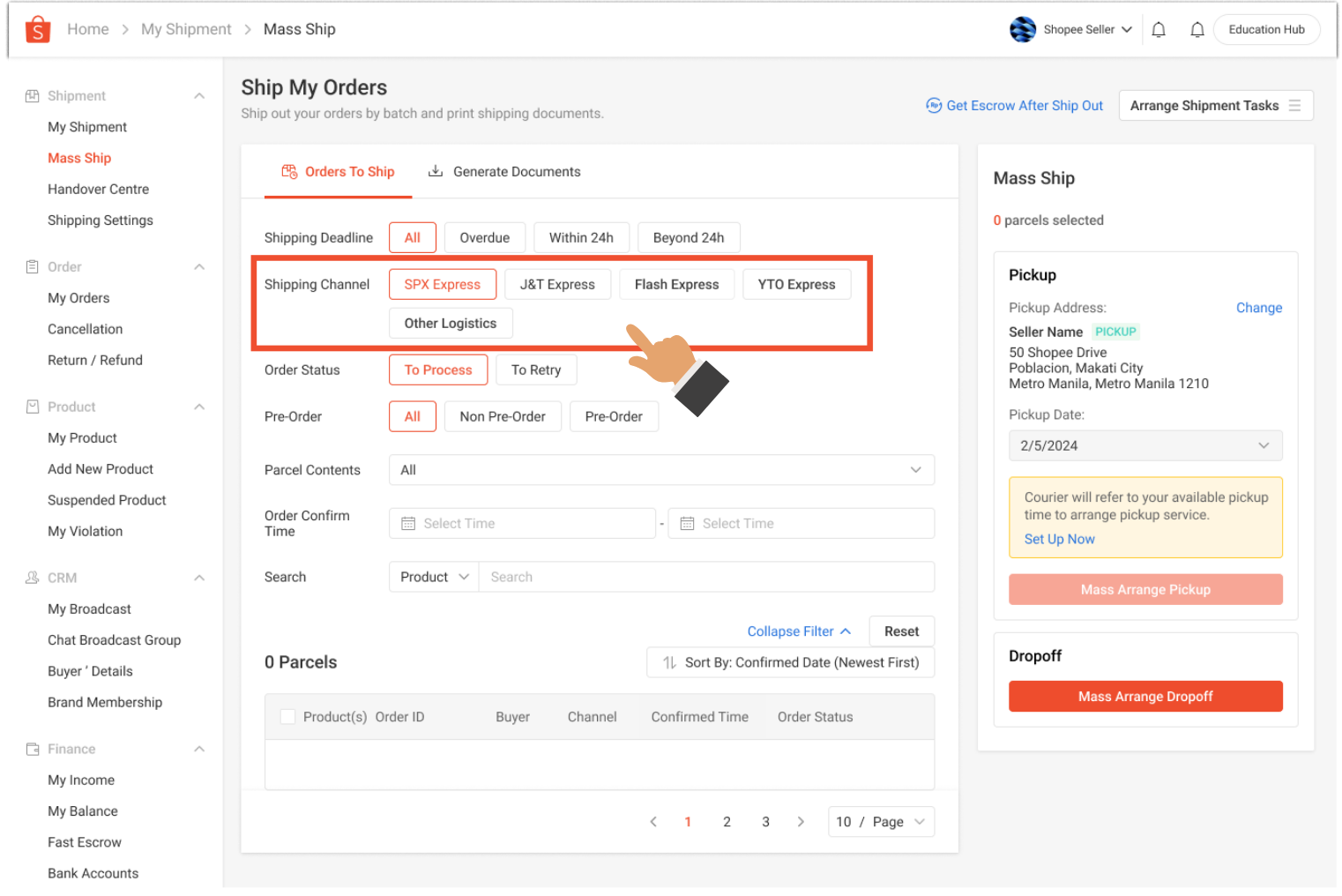Open Handover Centre in sidebar

[98, 190]
